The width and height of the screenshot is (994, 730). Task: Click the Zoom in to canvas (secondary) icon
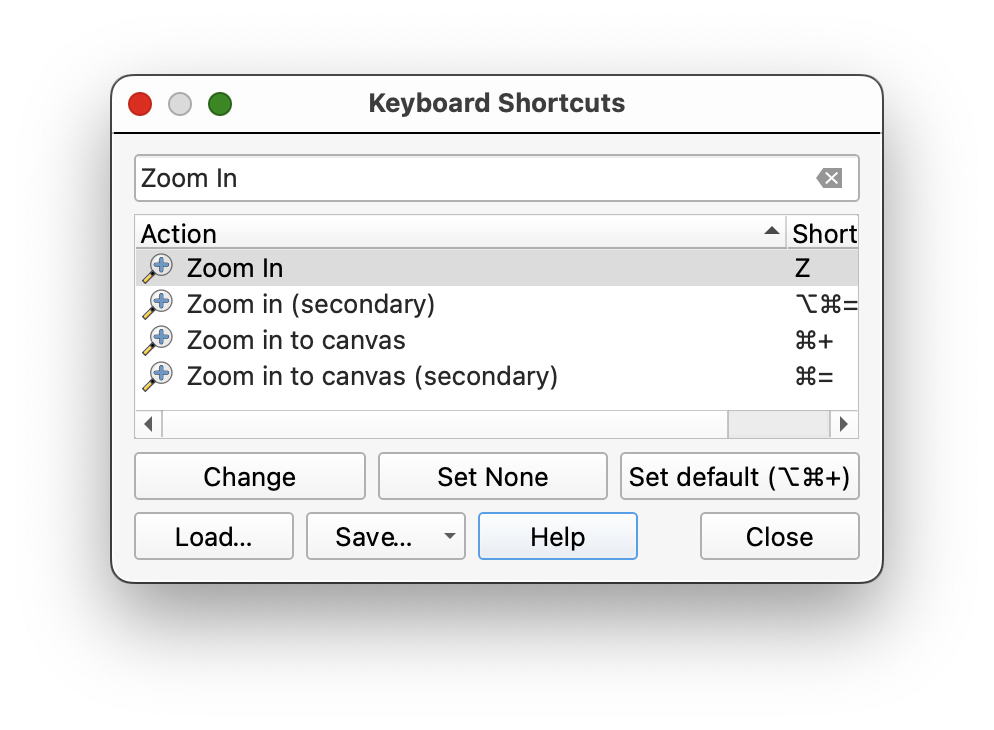tap(157, 376)
